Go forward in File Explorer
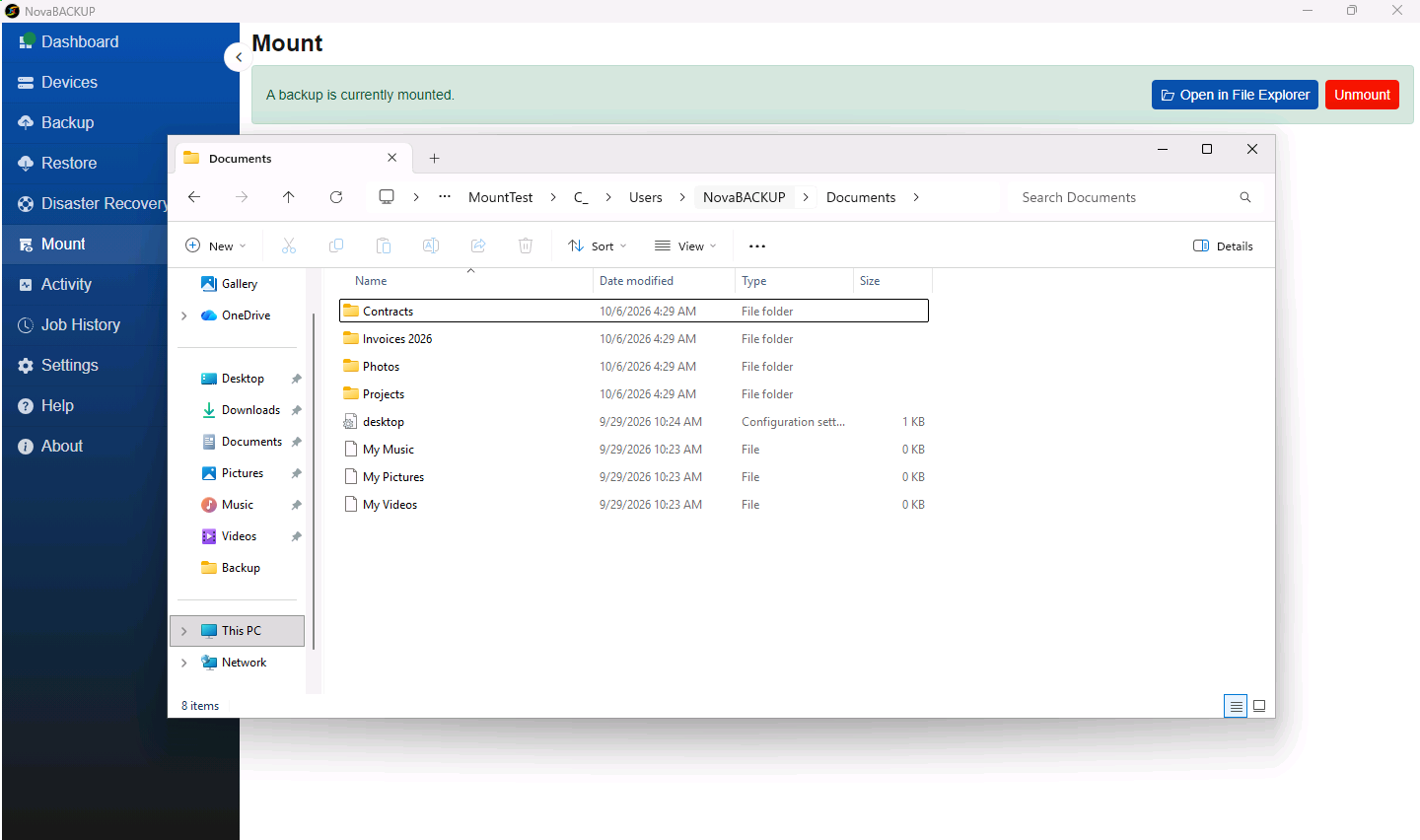Viewport: 1420px width, 840px height. click(x=242, y=197)
